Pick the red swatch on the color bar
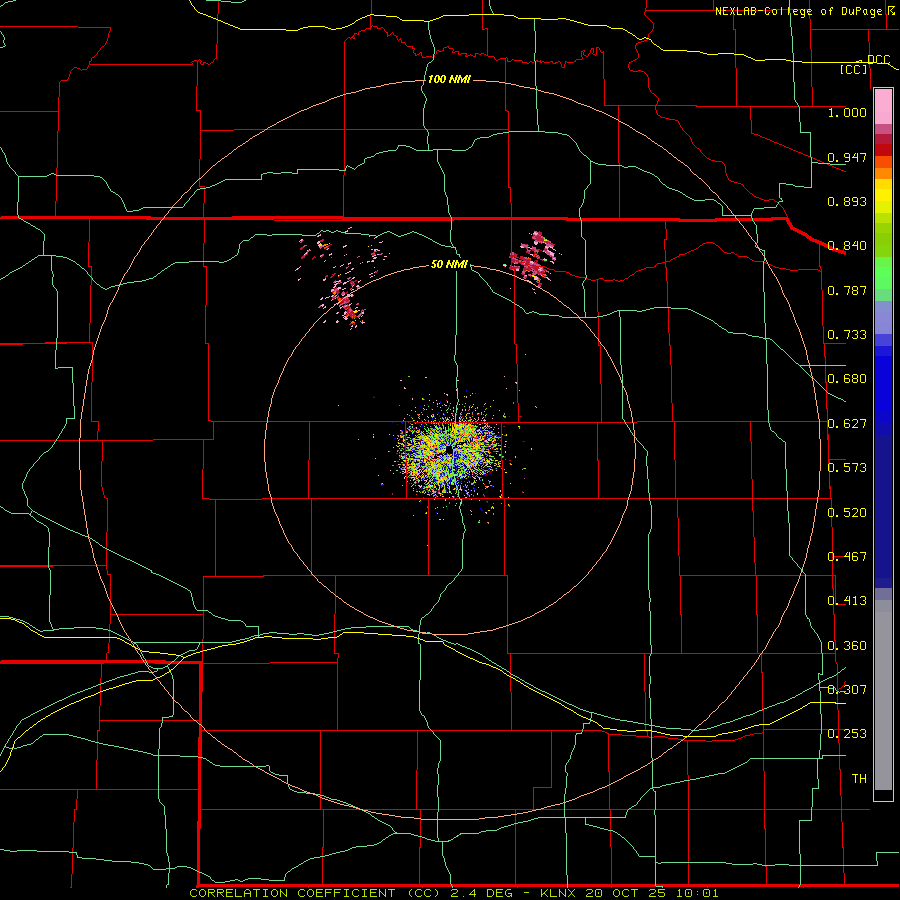900x900 pixels. pos(883,150)
